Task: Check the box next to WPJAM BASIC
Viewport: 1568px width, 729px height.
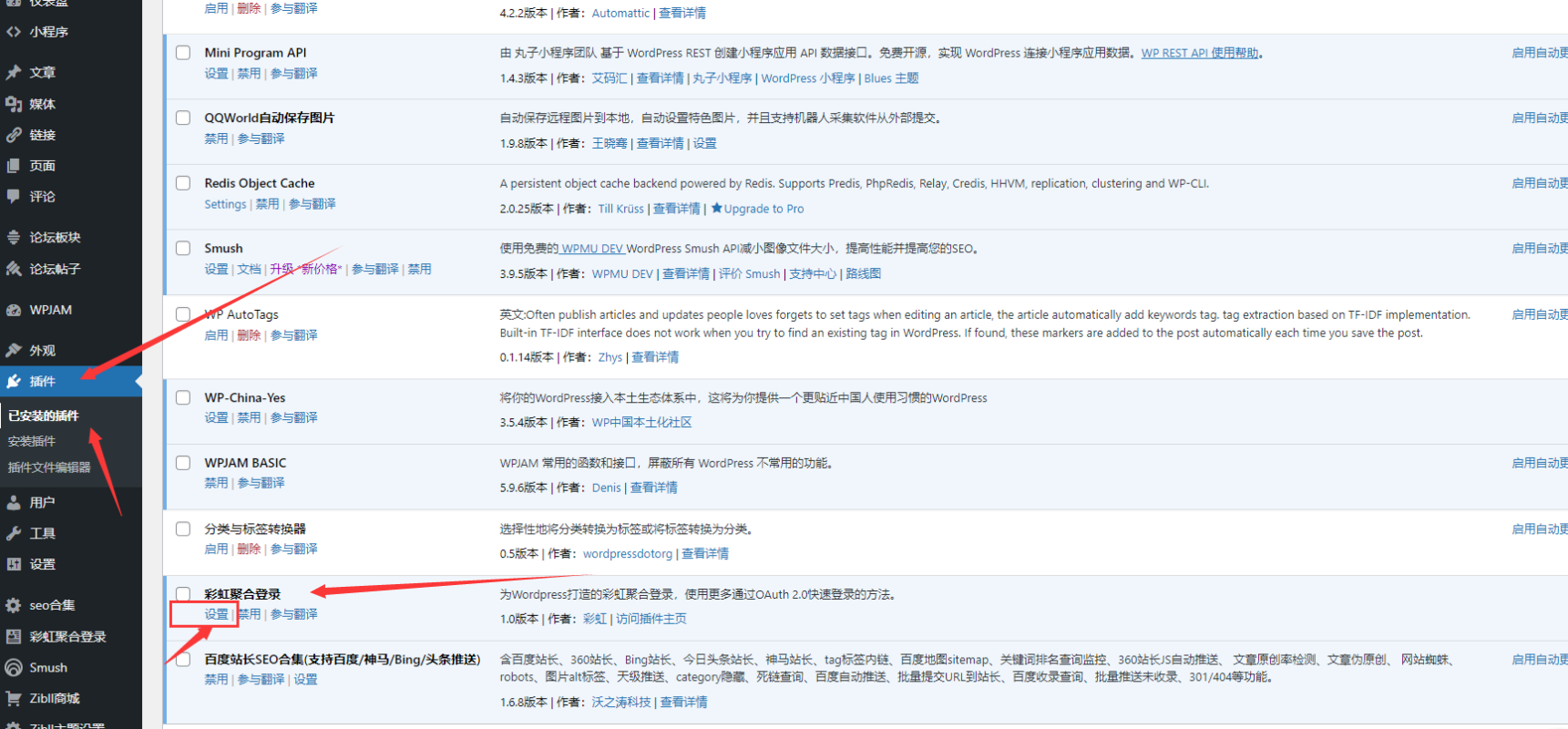Action: click(183, 463)
